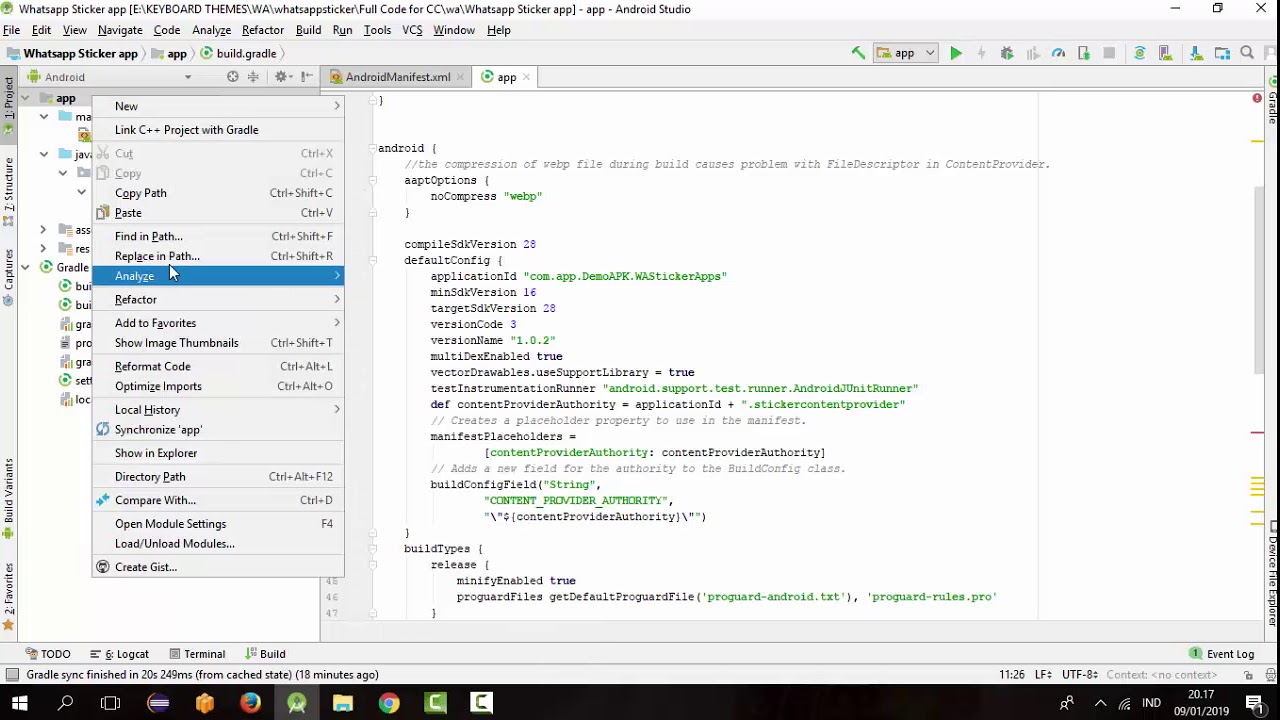This screenshot has width=1280, height=720.
Task: Select Paste in the context menu
Action: click(x=218, y=213)
